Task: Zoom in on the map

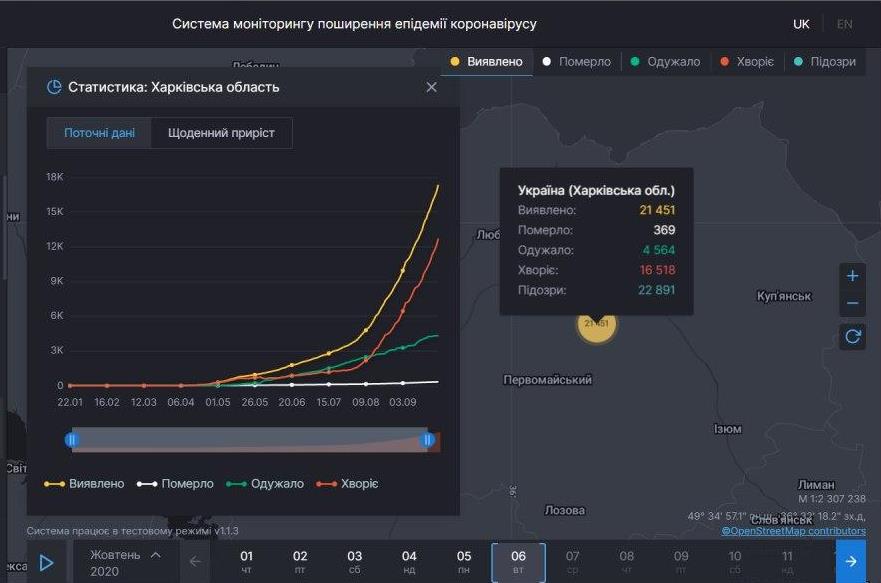Action: [x=852, y=275]
